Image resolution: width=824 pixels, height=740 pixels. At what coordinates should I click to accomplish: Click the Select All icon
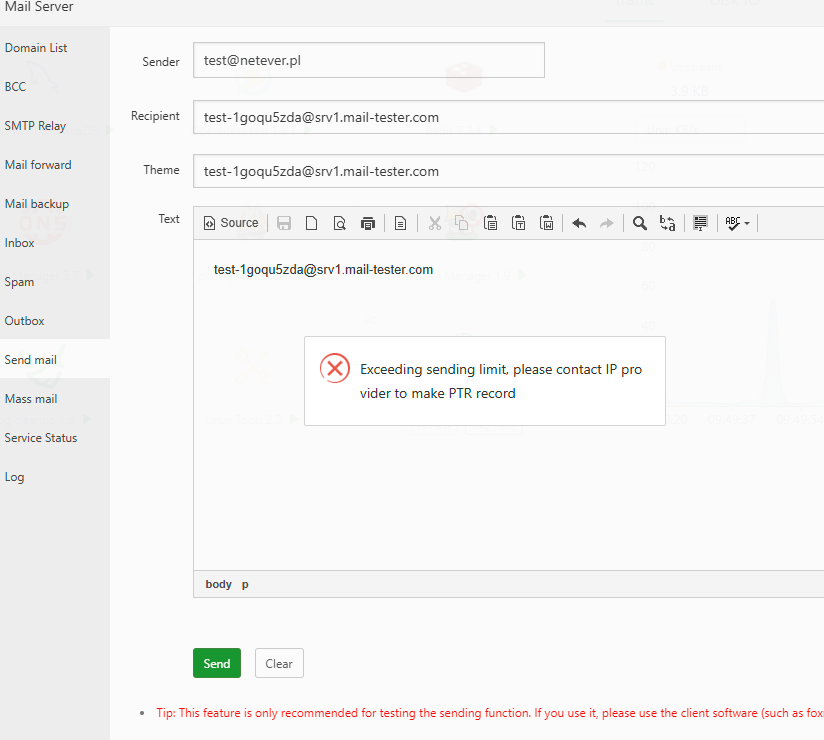(x=700, y=223)
